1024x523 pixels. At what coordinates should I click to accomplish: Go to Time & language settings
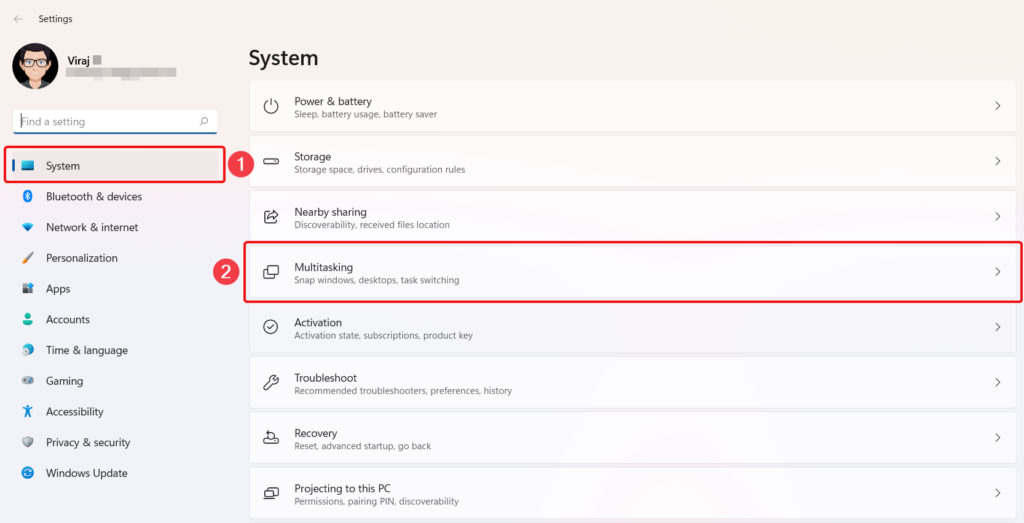[86, 350]
